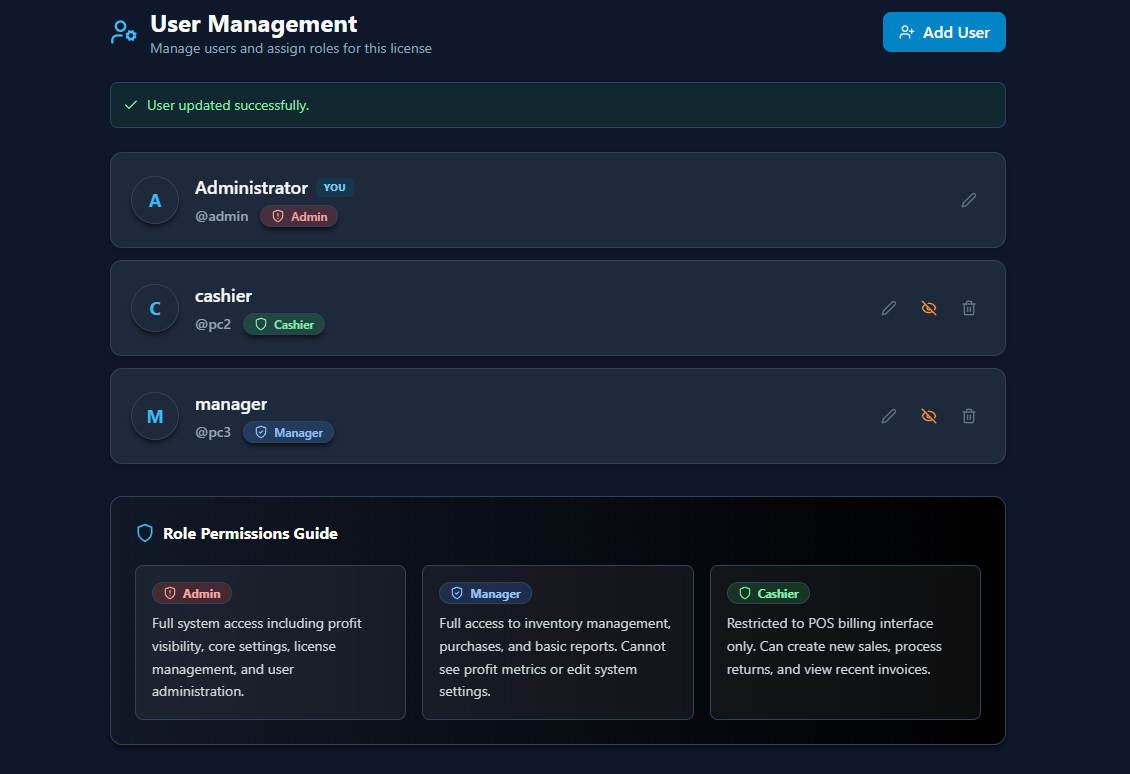Edit the Administrator user with pencil icon

point(969,200)
